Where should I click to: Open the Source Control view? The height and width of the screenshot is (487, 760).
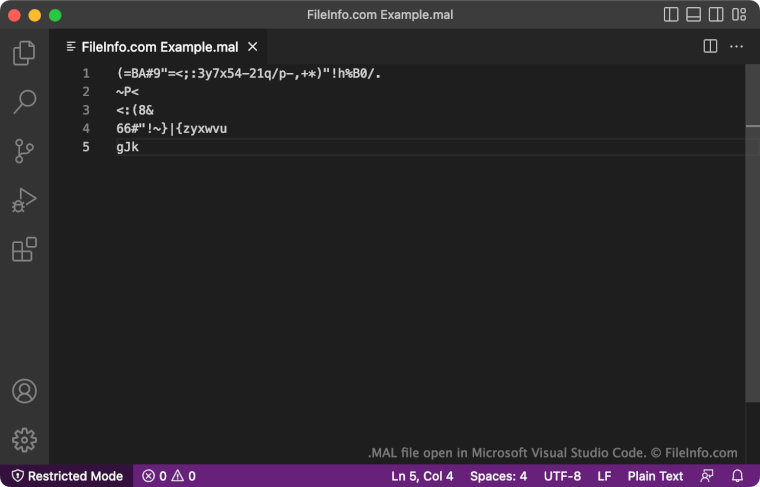click(x=24, y=151)
